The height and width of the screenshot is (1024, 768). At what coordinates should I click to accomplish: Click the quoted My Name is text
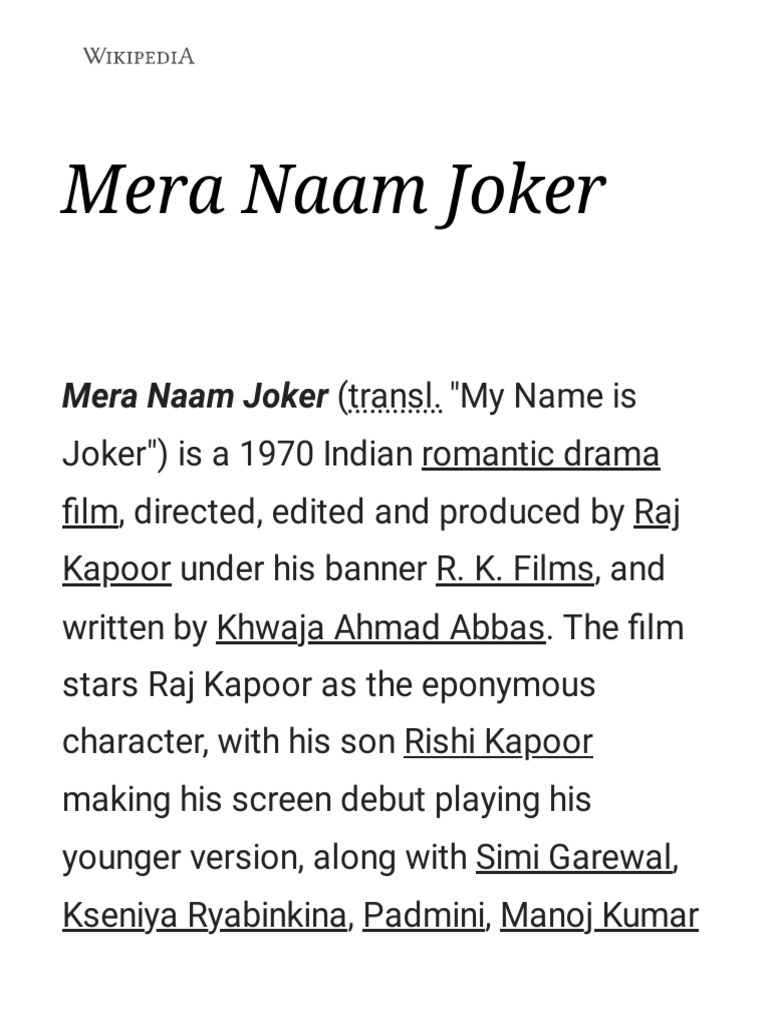pos(544,397)
